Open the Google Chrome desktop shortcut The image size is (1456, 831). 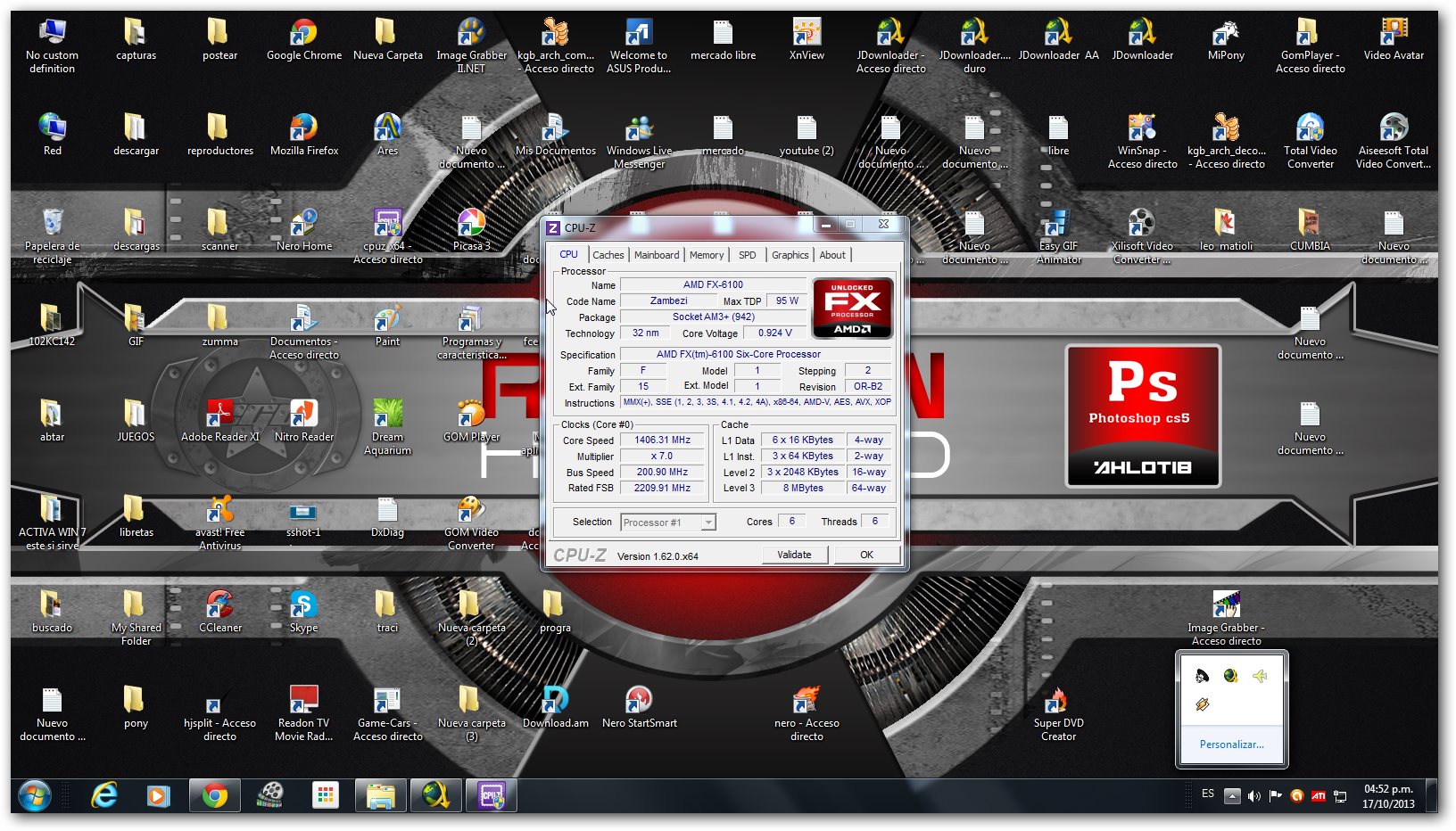[304, 42]
